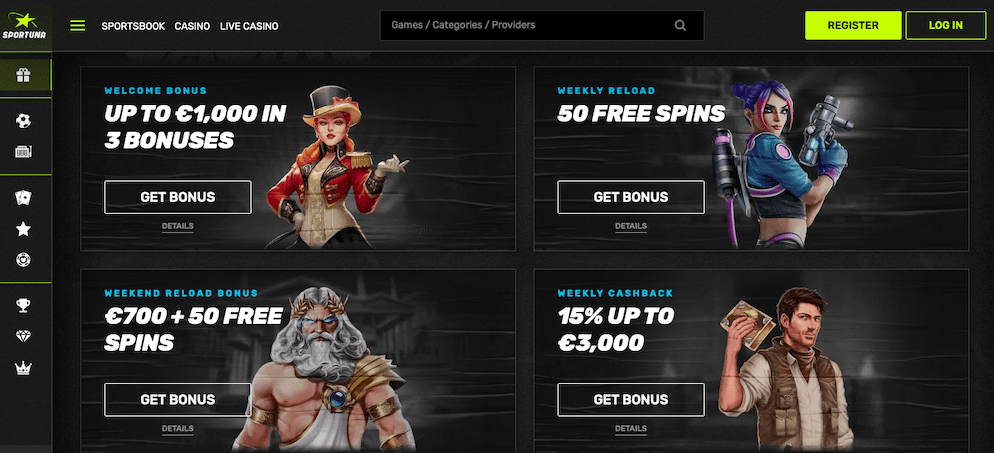Click the Log In button
994x453 pixels.
click(x=946, y=25)
